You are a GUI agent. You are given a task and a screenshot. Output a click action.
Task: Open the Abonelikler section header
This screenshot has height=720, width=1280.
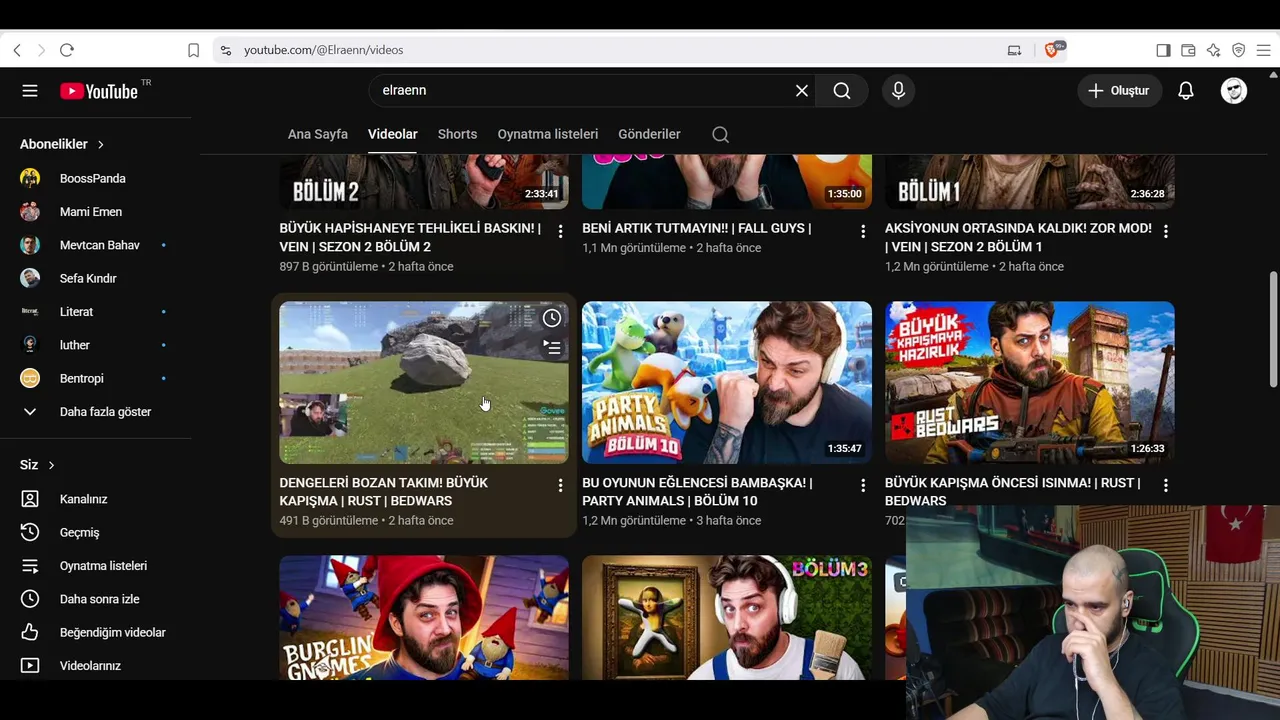62,144
